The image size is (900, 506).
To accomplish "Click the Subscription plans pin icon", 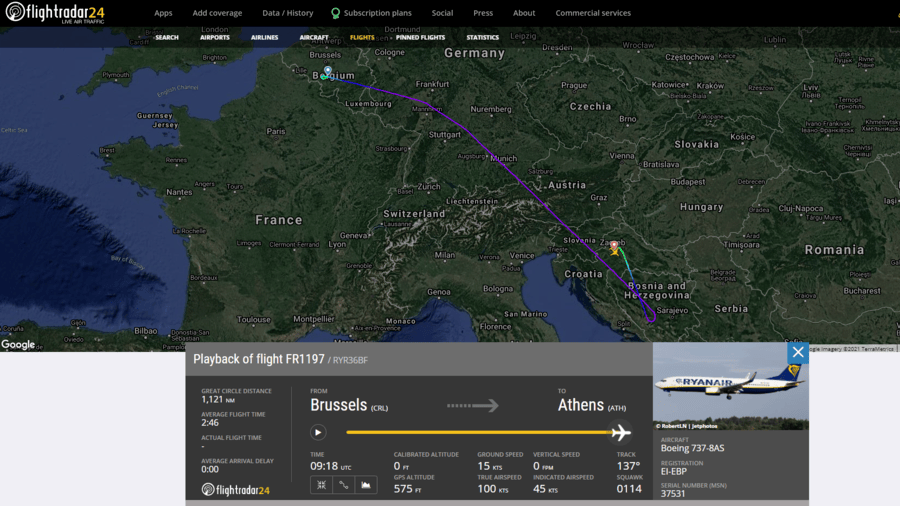I will [x=335, y=13].
